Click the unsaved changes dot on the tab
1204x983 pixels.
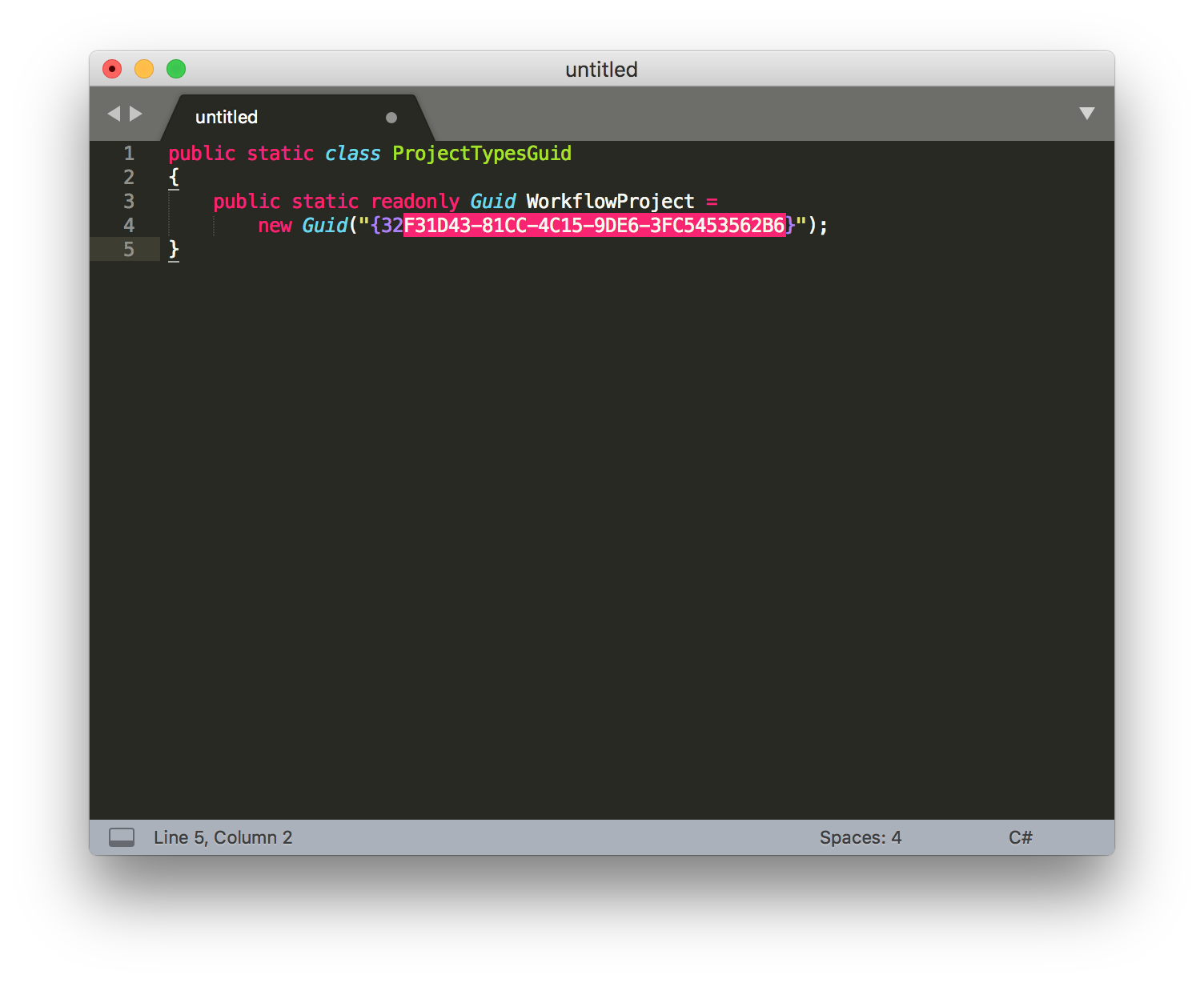click(x=392, y=118)
